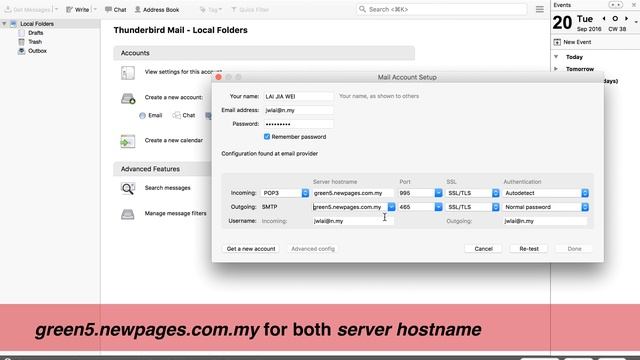Click Get a new account button
Screen dimensions: 640x360
251,249
